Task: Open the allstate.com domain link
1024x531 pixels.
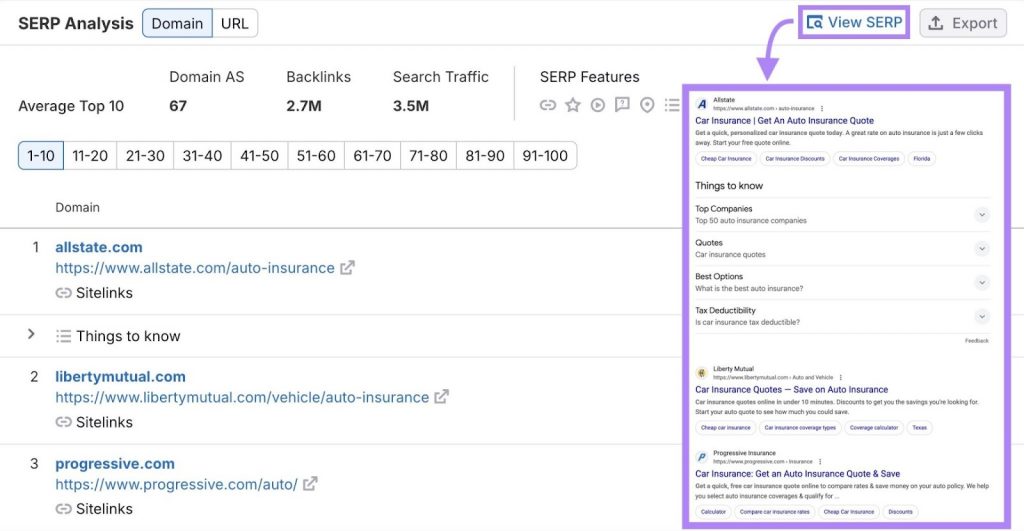Action: coord(99,247)
